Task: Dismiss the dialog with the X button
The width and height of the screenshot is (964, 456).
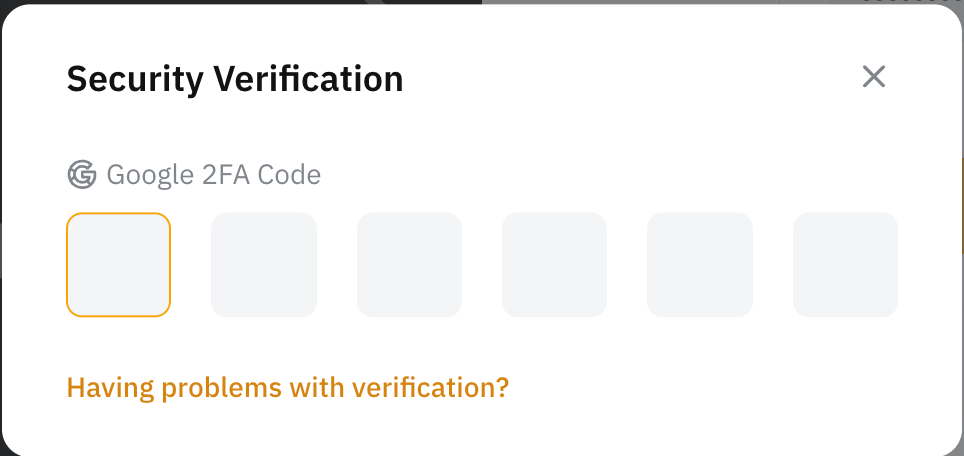Action: [874, 77]
